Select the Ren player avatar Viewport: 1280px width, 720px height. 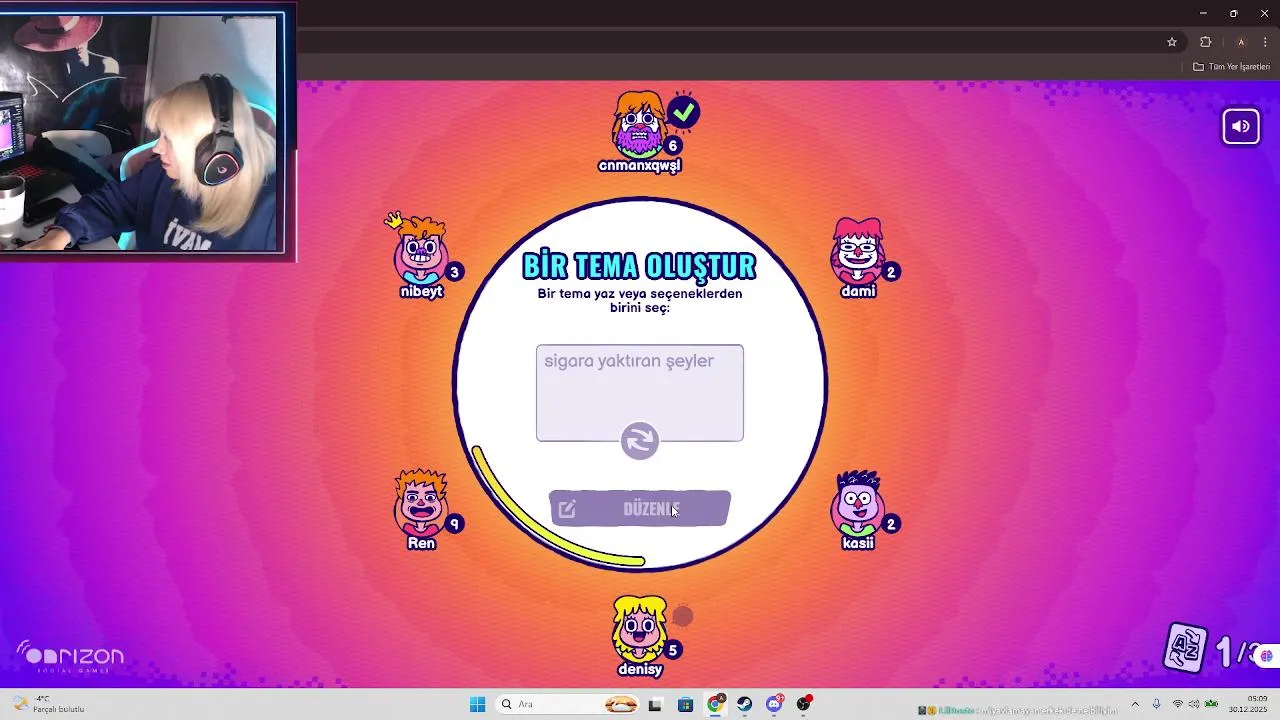421,502
